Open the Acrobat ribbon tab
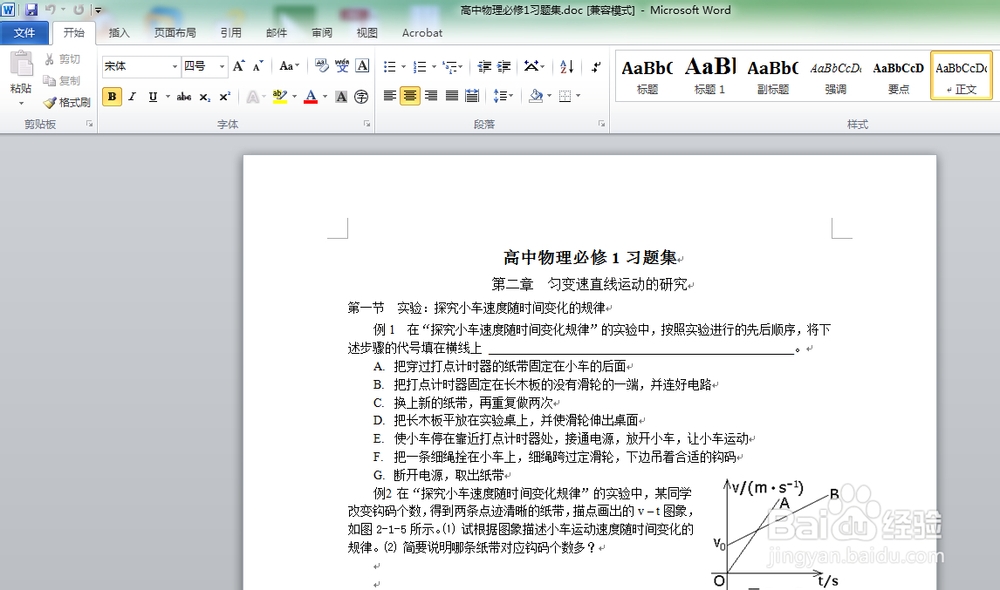 (421, 33)
